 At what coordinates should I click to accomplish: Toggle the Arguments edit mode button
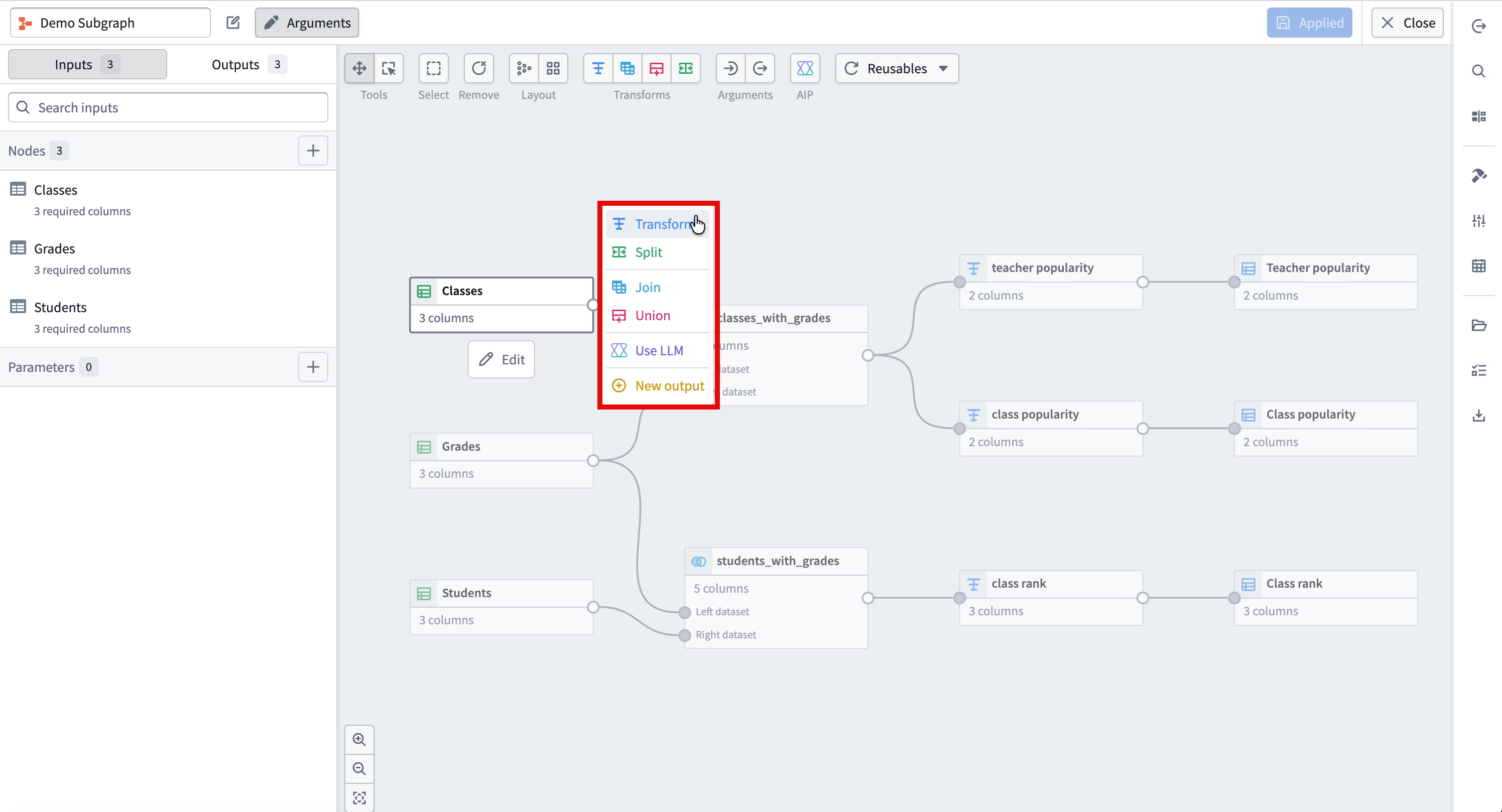click(x=307, y=23)
